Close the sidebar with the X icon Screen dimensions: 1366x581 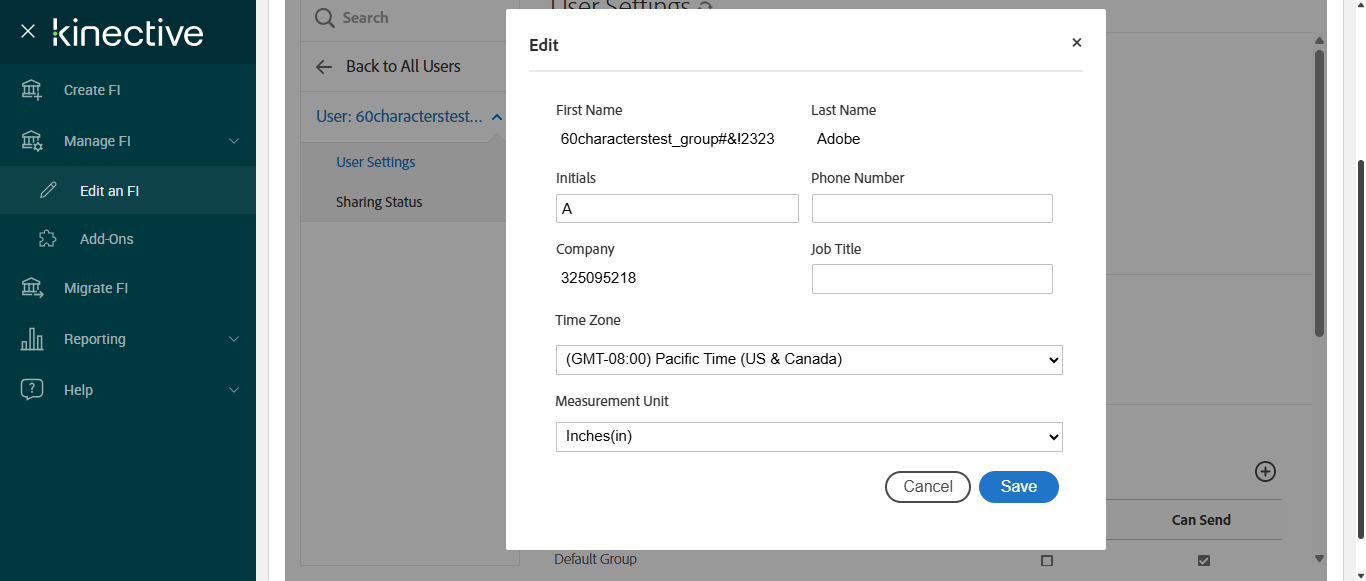28,32
